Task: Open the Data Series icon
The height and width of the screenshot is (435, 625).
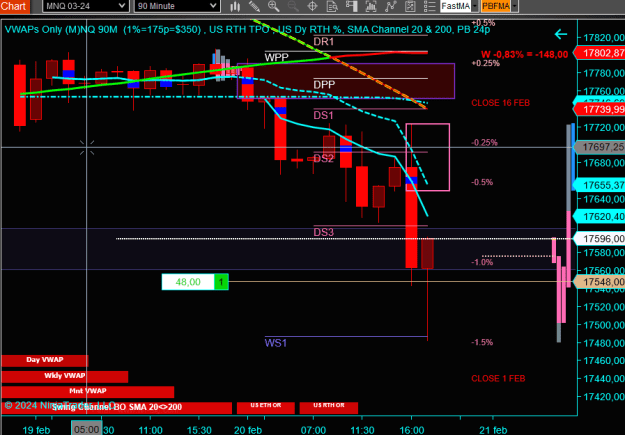Action: 371,6
